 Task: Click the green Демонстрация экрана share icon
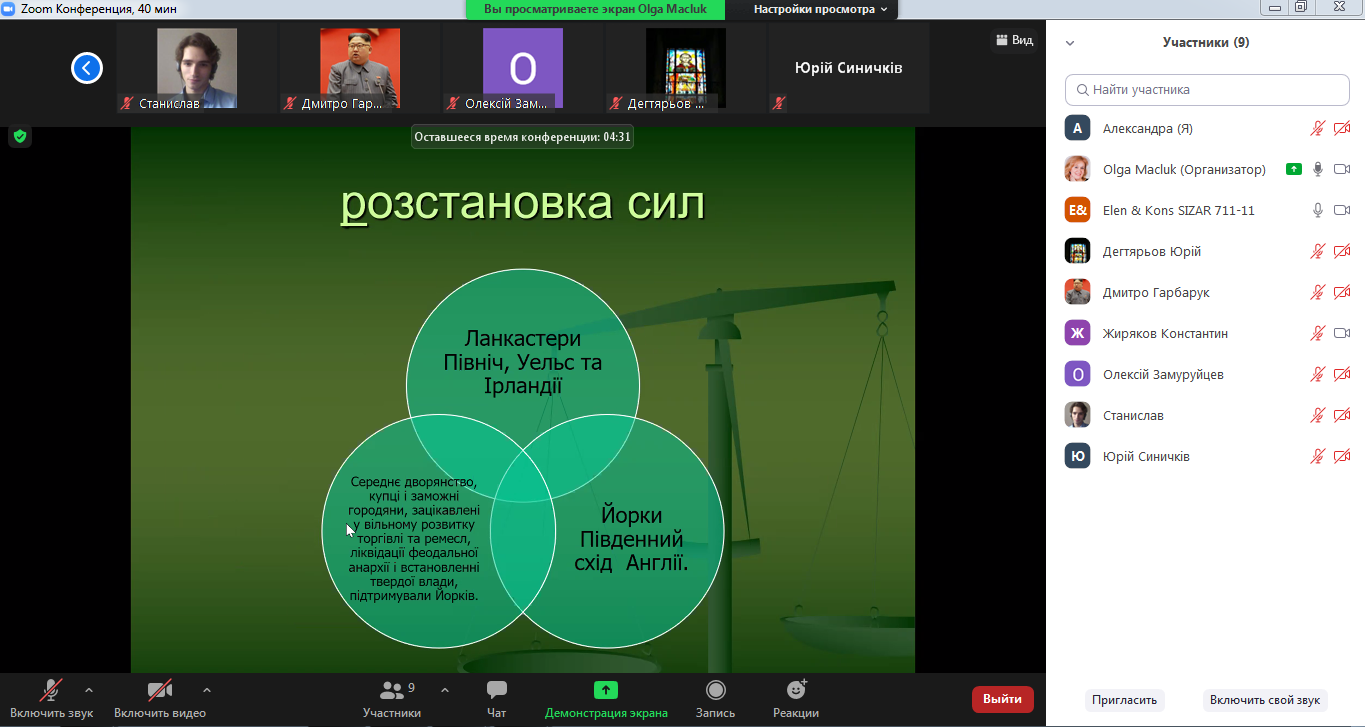click(x=606, y=691)
